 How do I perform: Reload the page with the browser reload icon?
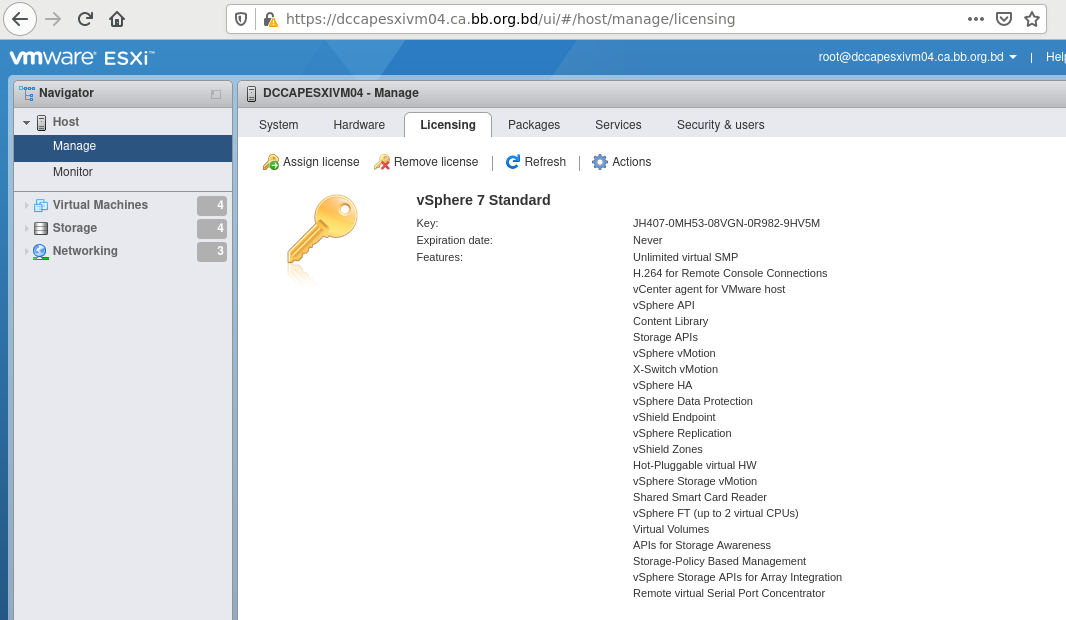point(85,19)
